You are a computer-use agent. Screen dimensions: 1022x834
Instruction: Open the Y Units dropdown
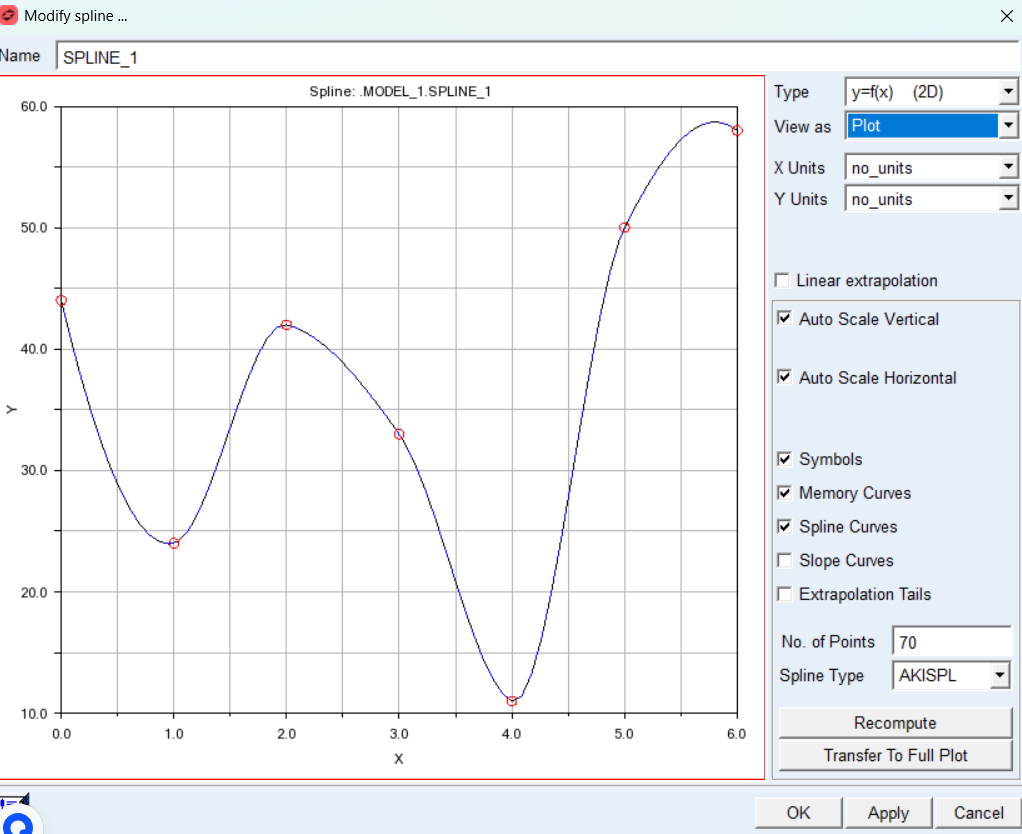pyautogui.click(x=1008, y=199)
